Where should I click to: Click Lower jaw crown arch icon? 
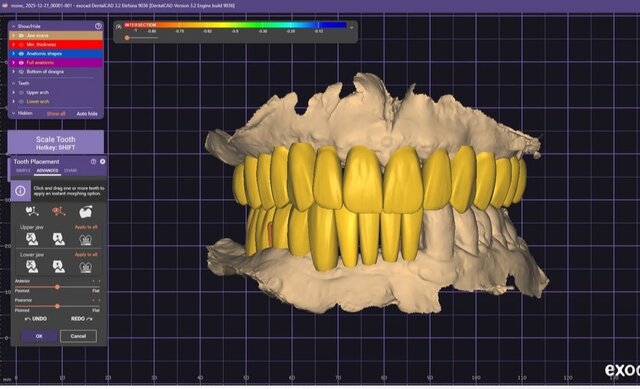85,267
